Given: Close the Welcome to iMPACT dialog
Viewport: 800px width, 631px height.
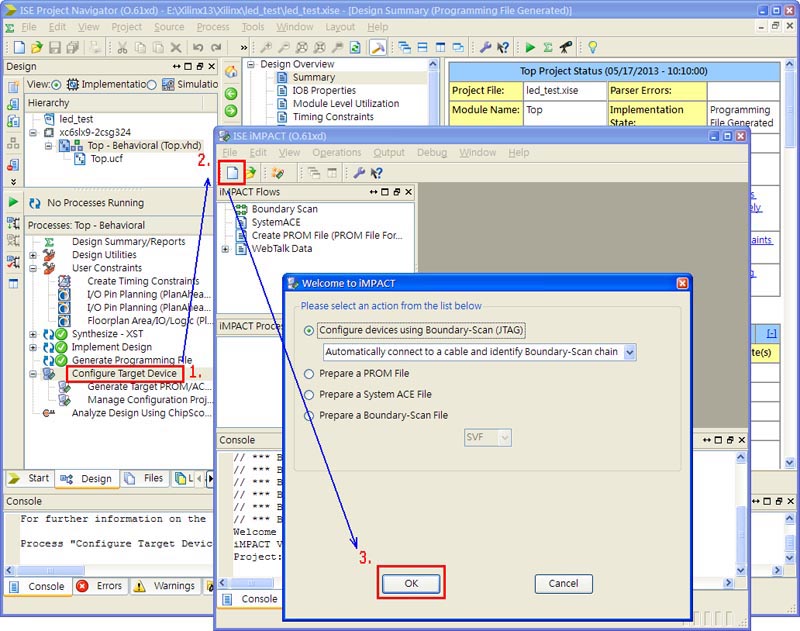Looking at the screenshot, I should (682, 283).
